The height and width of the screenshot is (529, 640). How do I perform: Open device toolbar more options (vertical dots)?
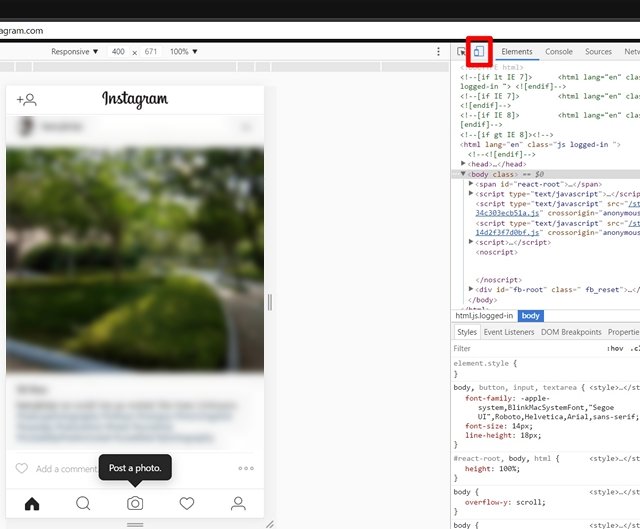[438, 51]
